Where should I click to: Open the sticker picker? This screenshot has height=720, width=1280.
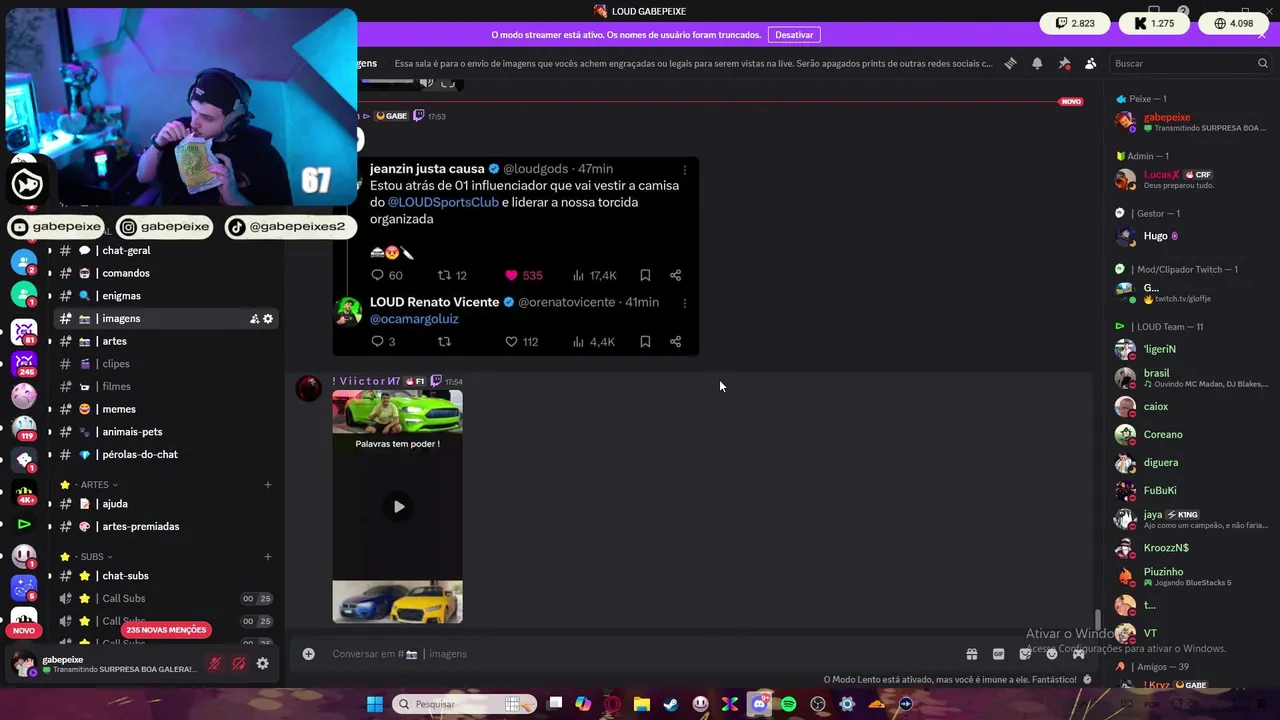[1025, 654]
